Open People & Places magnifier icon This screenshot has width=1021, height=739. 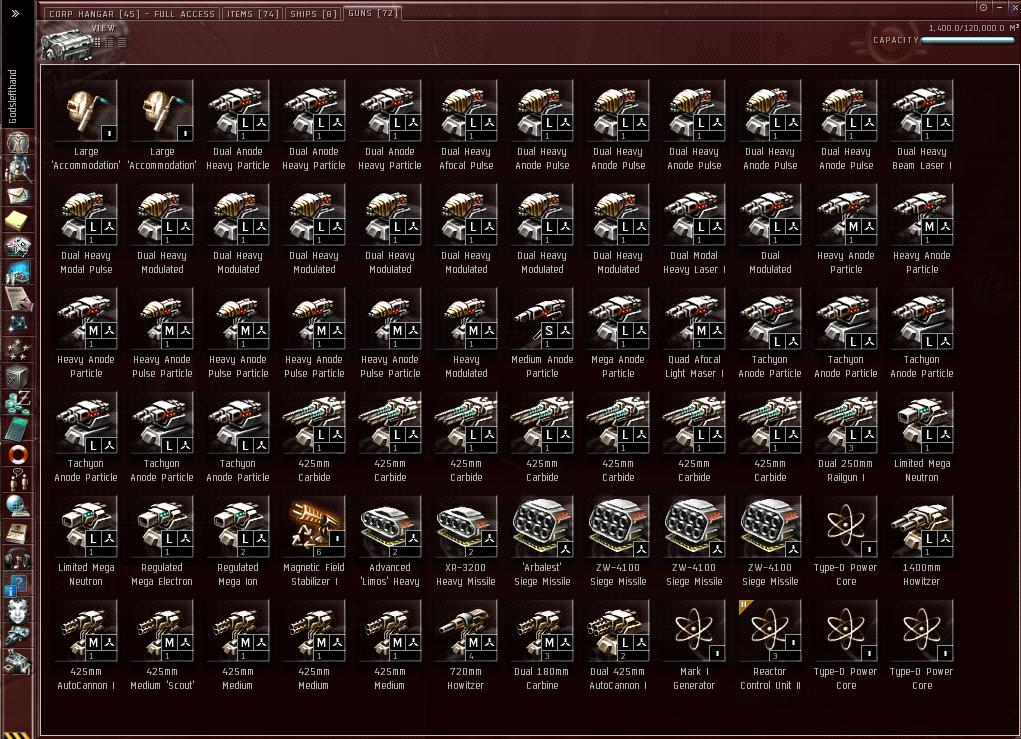click(18, 169)
